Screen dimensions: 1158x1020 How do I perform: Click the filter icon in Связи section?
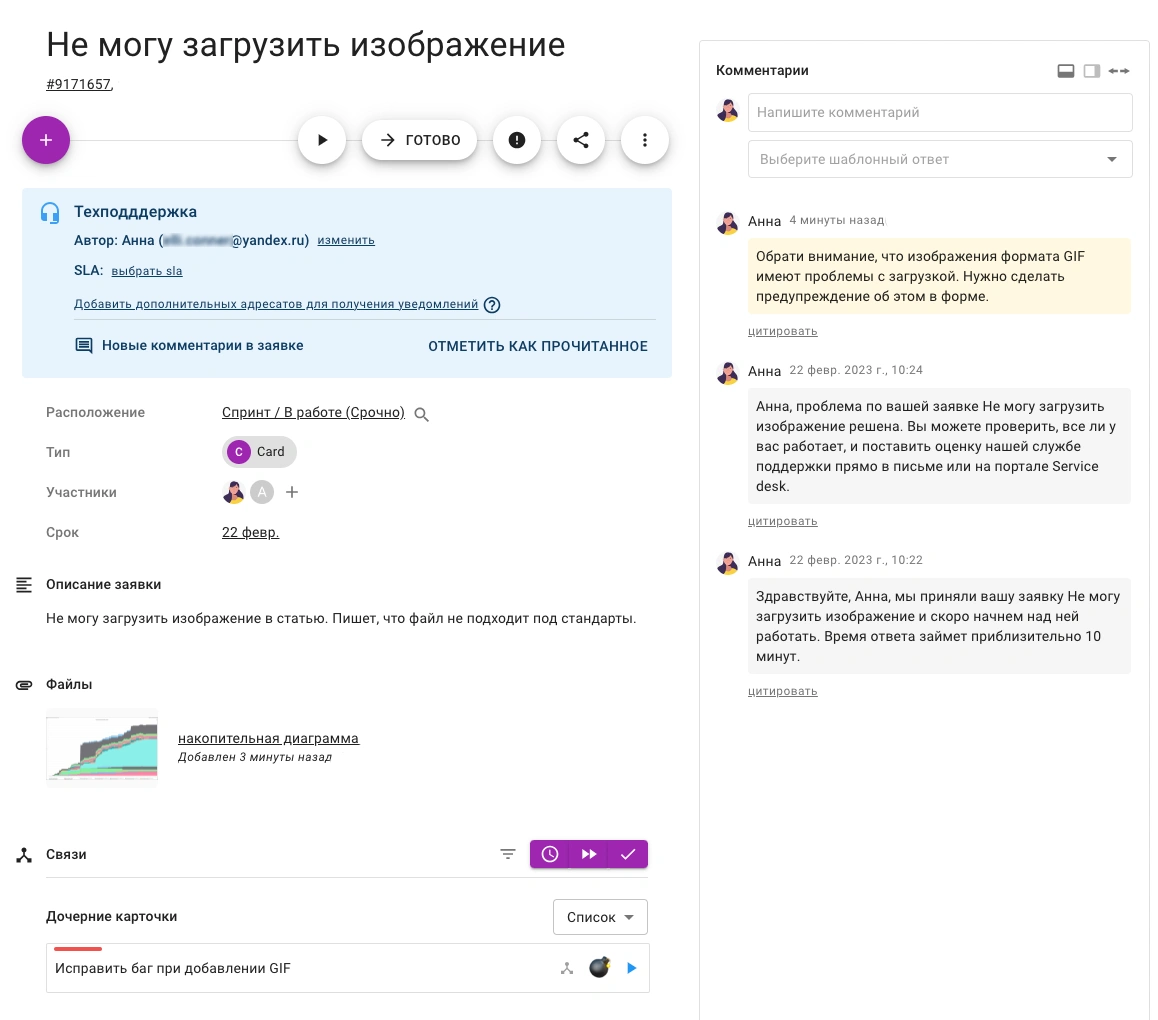coord(508,854)
